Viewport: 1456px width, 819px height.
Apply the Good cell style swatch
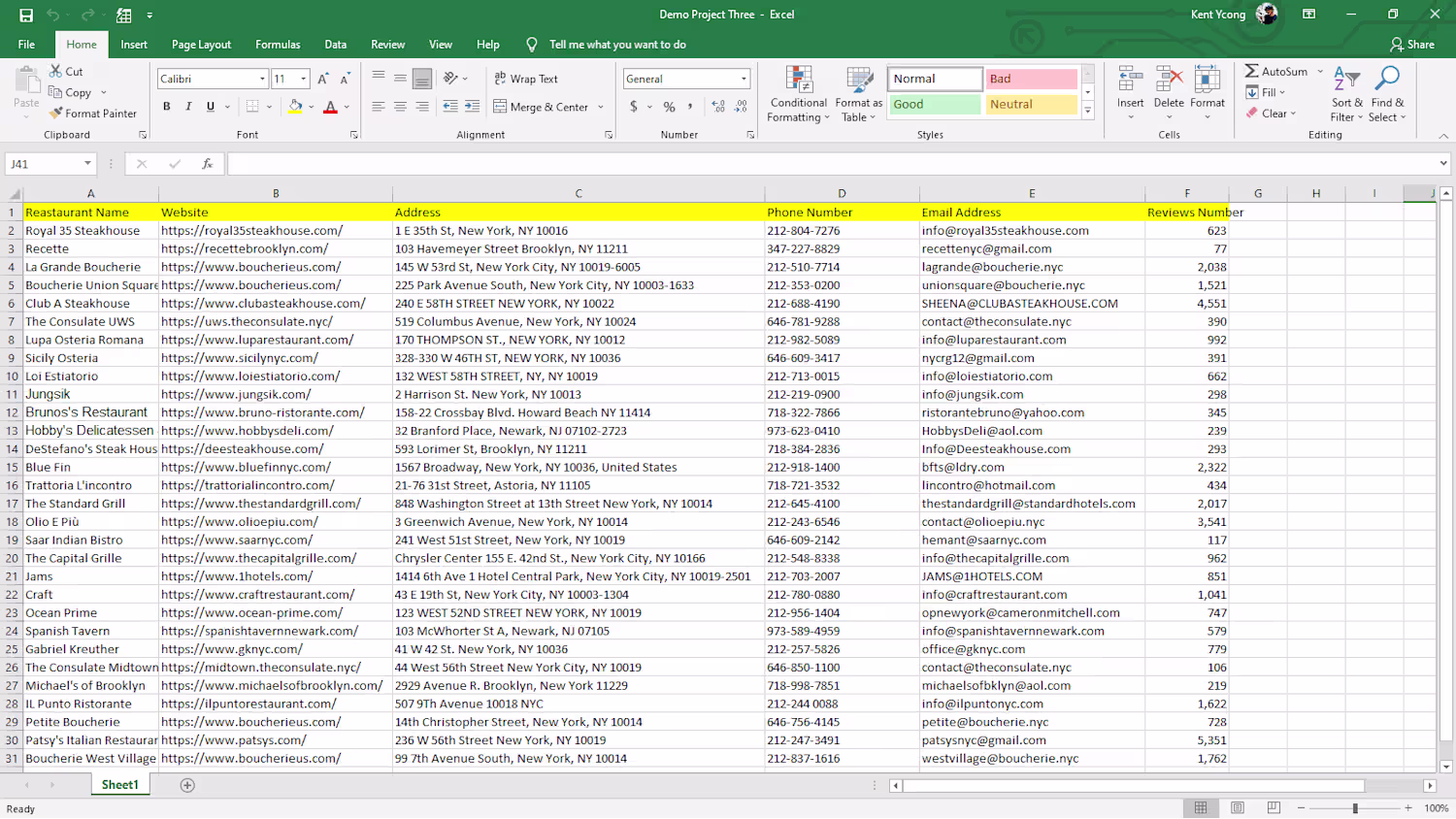tap(935, 104)
